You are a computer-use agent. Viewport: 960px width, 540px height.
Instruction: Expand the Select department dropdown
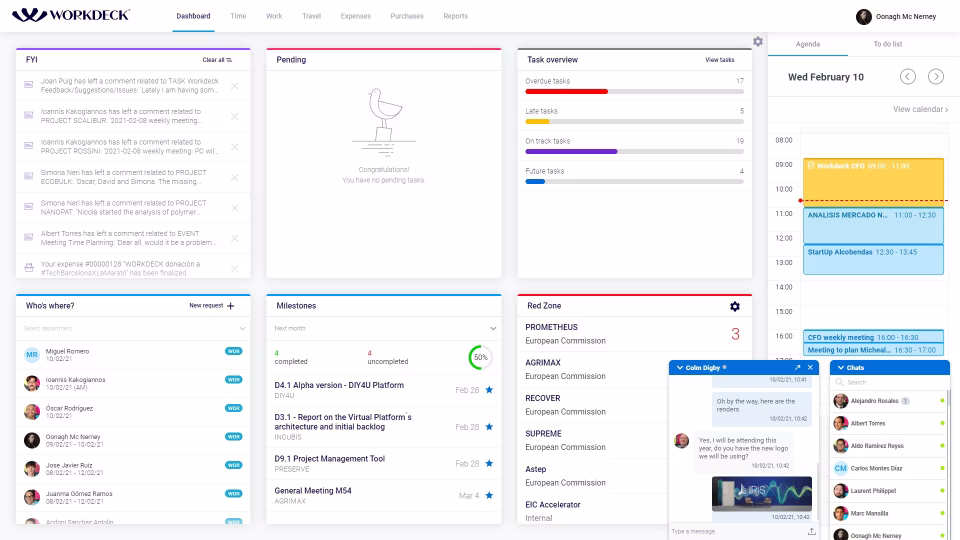242,328
